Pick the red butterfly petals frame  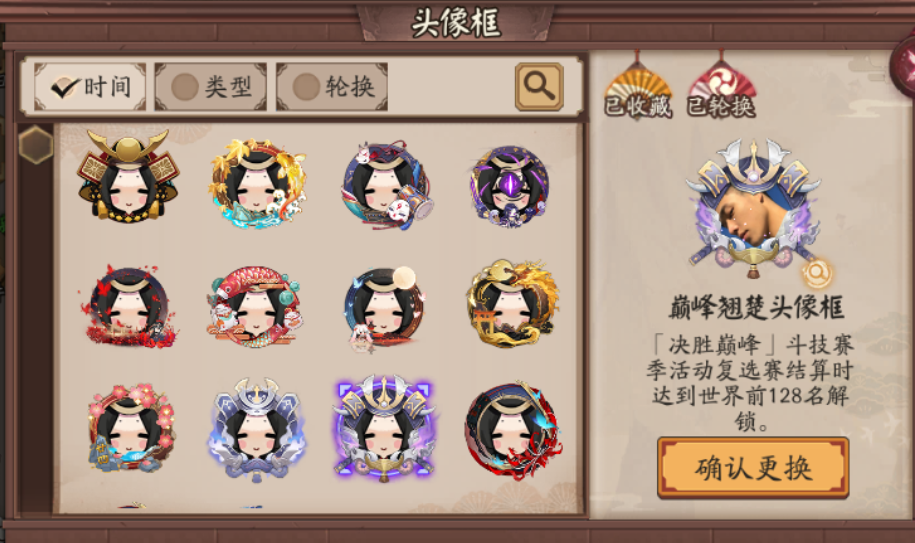(129, 307)
